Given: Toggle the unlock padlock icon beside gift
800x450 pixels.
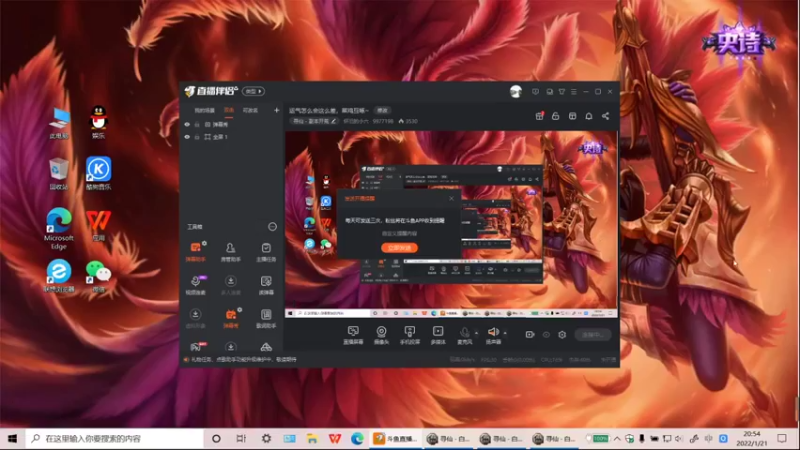Looking at the screenshot, I should pos(556,116).
